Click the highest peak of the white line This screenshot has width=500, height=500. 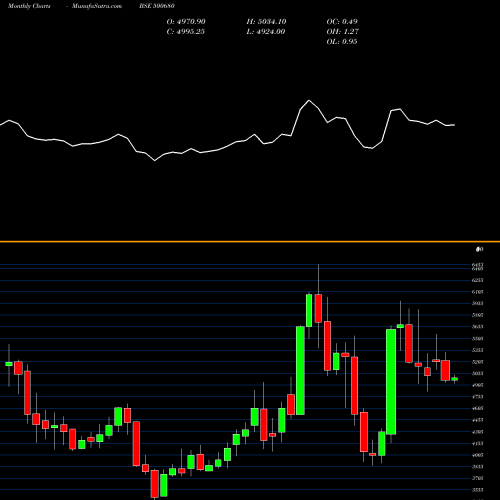pyautogui.click(x=309, y=100)
